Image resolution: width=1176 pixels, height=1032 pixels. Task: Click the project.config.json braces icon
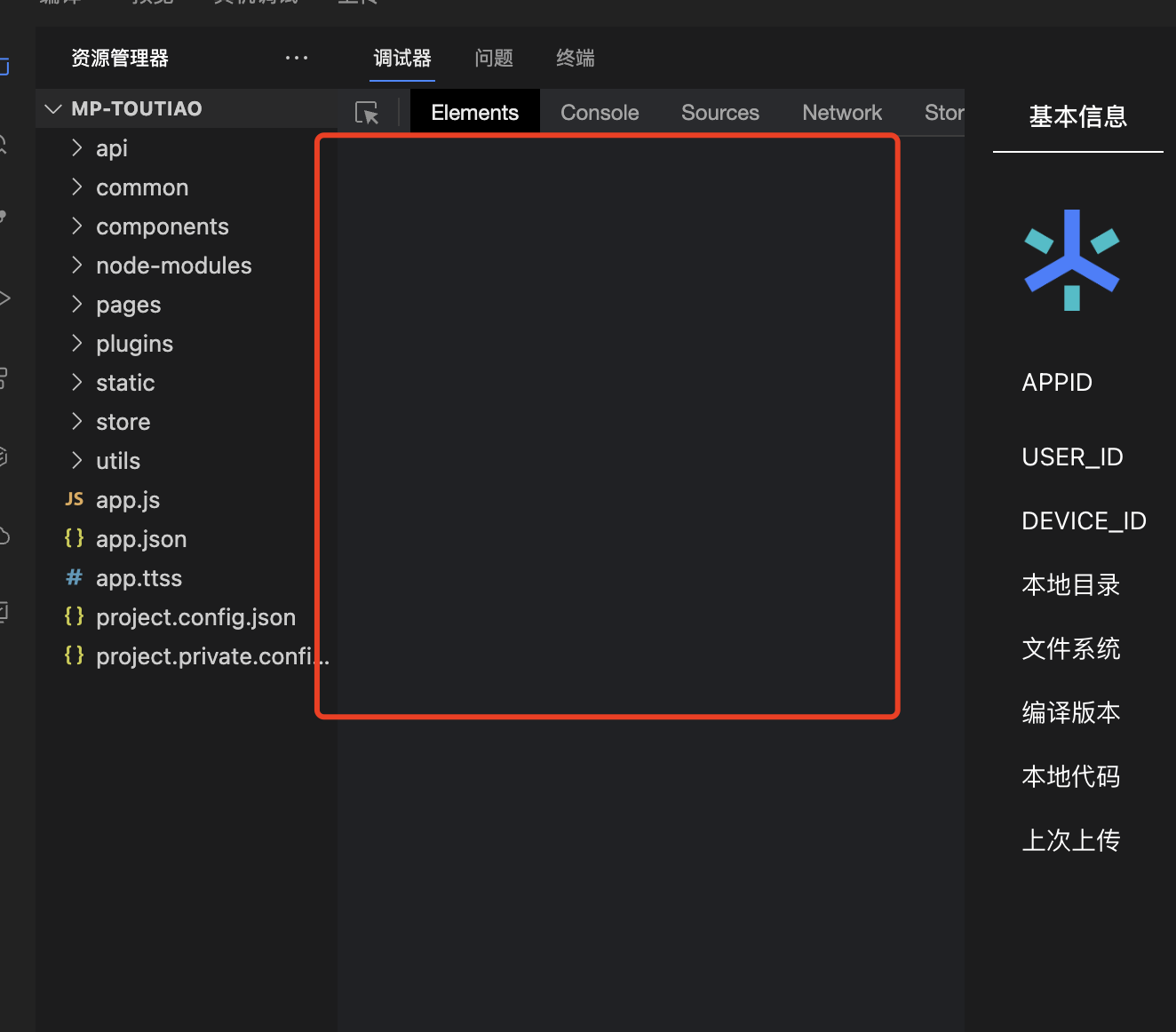tap(75, 617)
